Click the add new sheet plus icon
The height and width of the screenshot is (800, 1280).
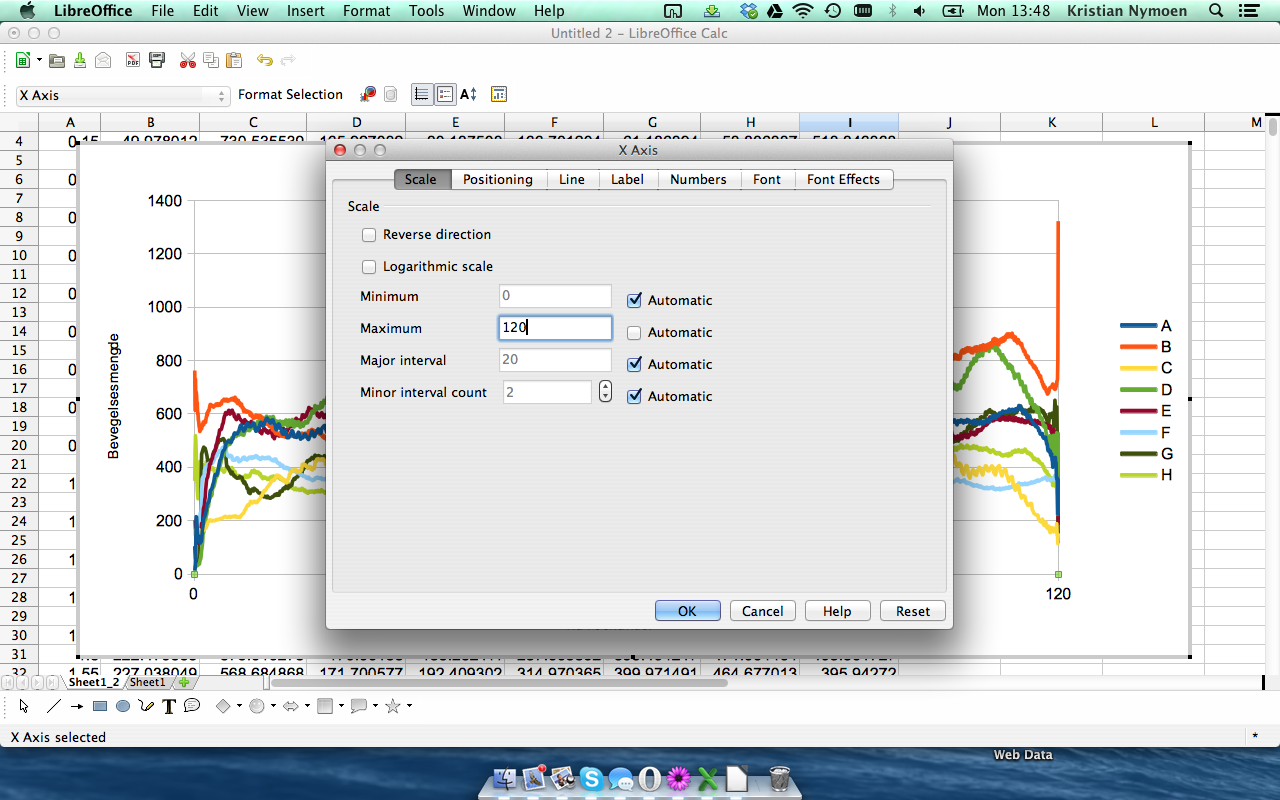pyautogui.click(x=184, y=682)
